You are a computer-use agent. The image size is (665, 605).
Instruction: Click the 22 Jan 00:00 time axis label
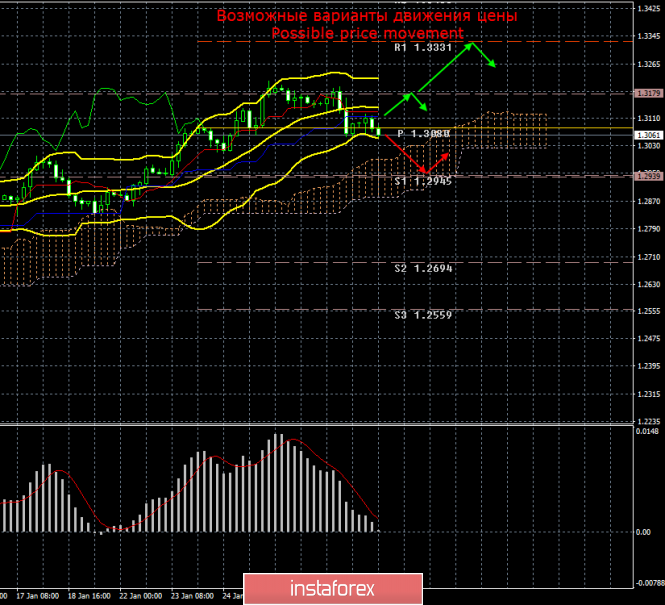(x=140, y=593)
